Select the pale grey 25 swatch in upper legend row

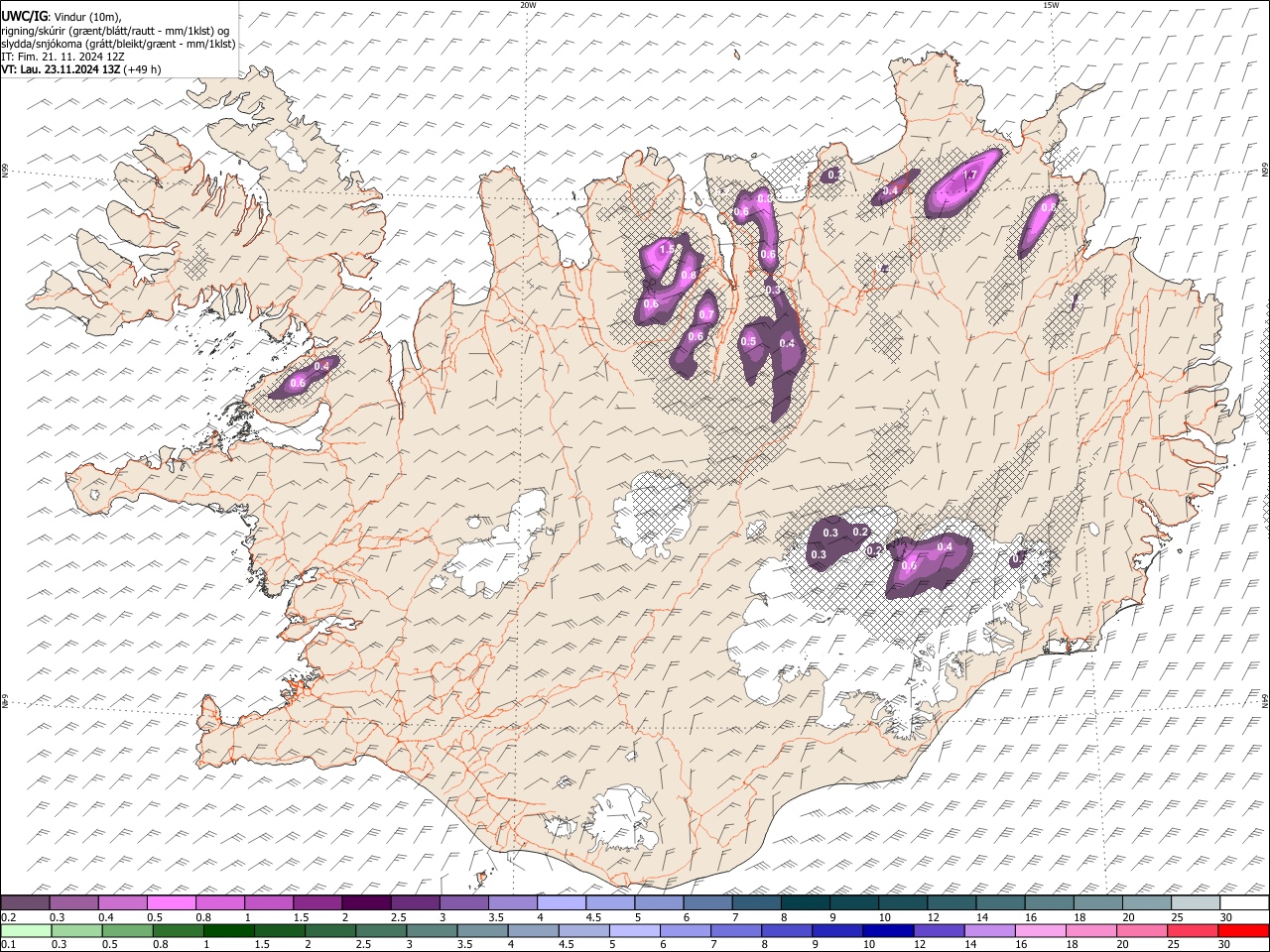point(1196,903)
